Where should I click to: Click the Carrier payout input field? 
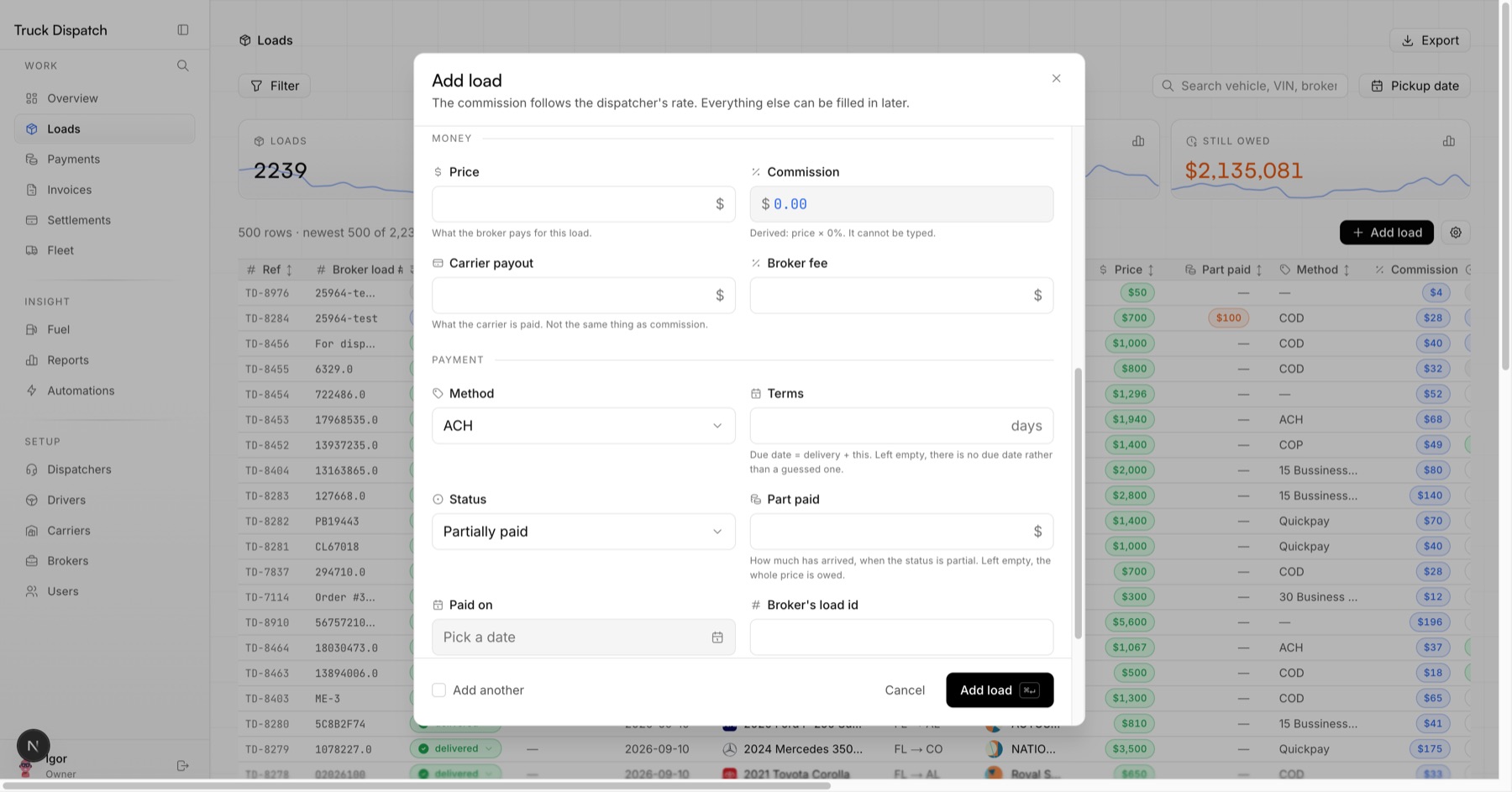pyautogui.click(x=583, y=296)
